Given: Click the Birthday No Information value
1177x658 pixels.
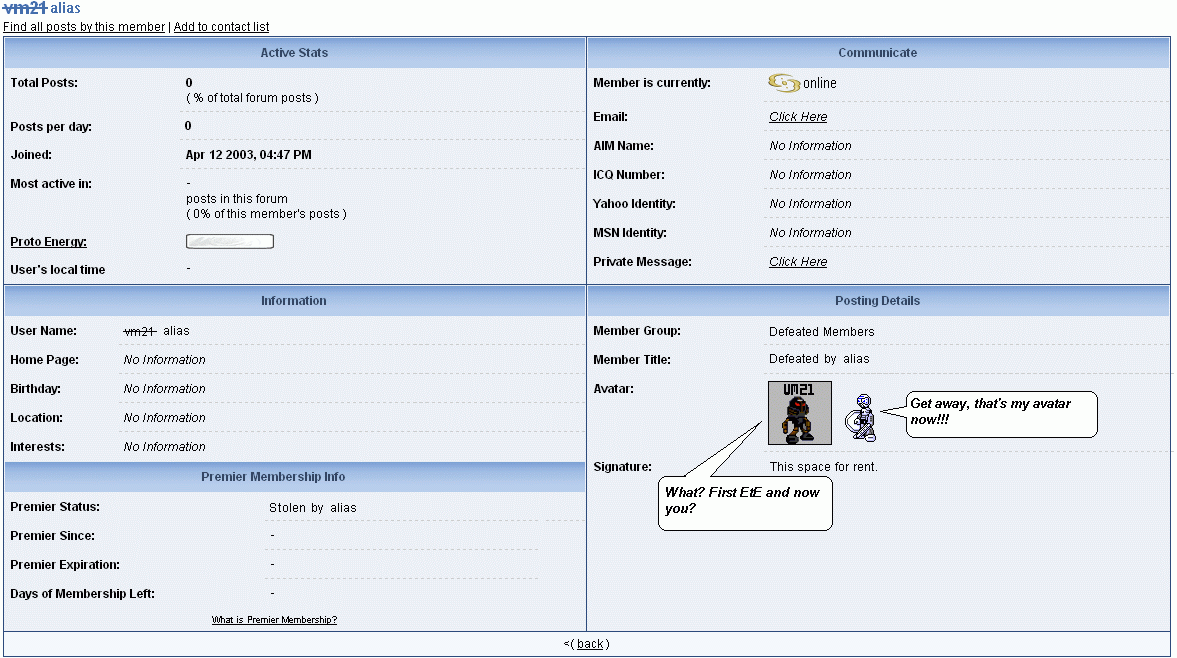Looking at the screenshot, I should point(164,389).
